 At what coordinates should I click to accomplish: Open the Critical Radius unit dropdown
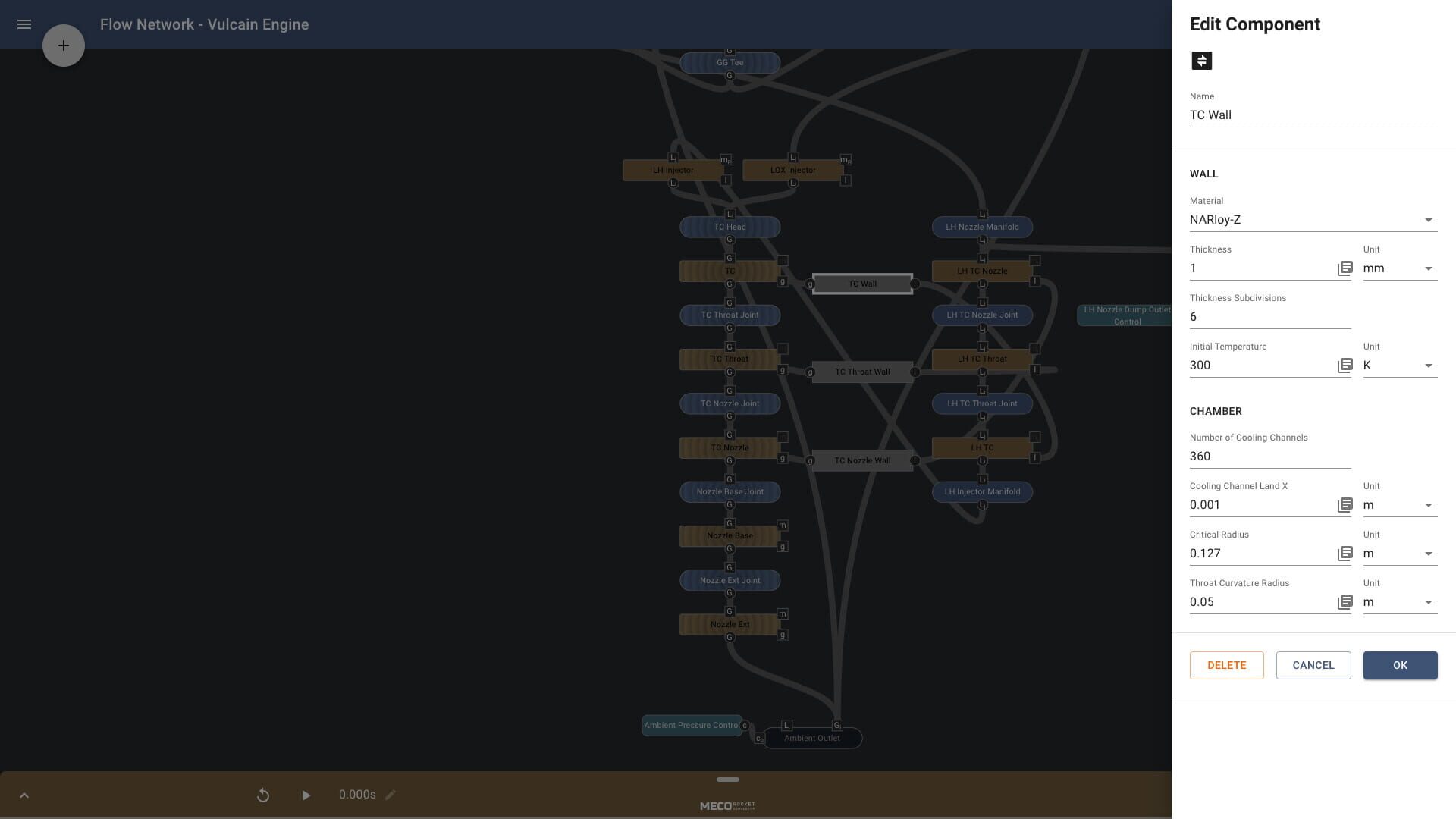coord(1429,553)
